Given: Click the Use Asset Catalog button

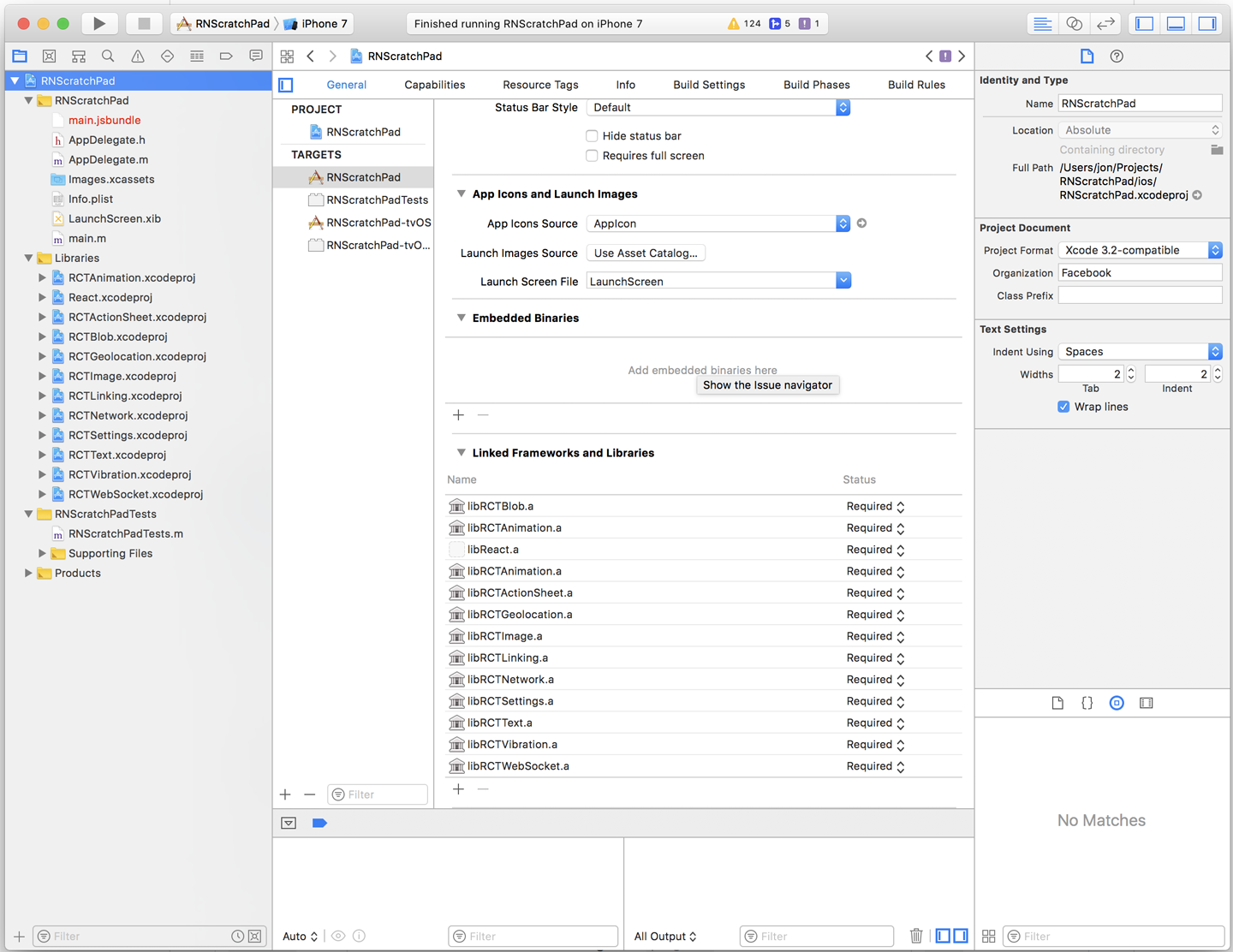Looking at the screenshot, I should (x=646, y=253).
